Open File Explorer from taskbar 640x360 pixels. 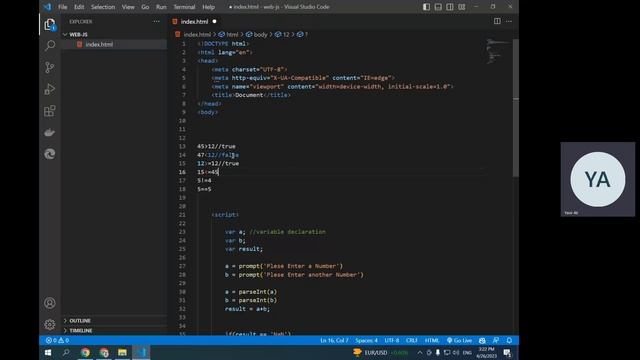(122, 353)
